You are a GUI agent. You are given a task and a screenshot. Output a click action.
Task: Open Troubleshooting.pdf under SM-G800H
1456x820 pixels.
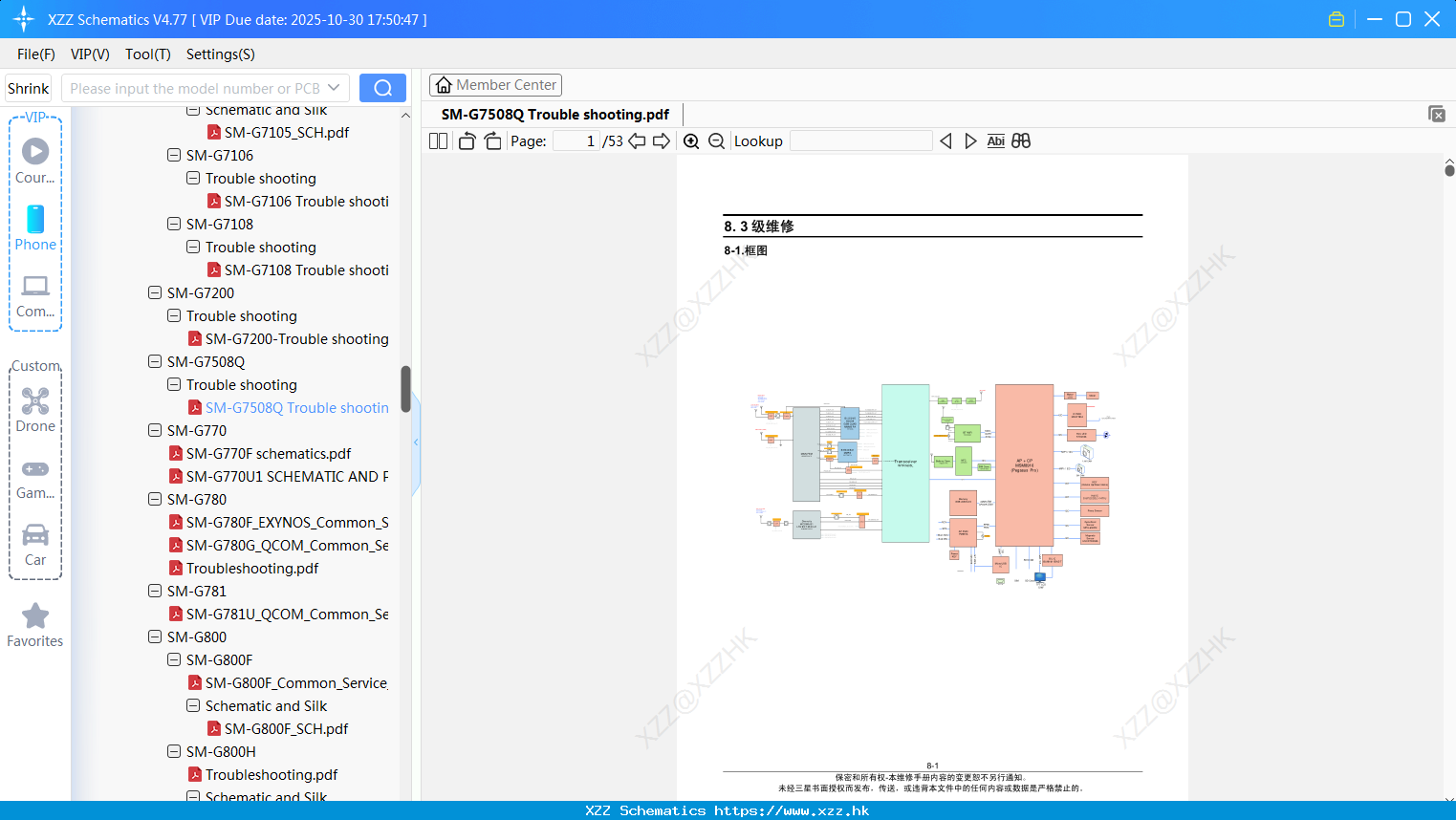coord(263,774)
